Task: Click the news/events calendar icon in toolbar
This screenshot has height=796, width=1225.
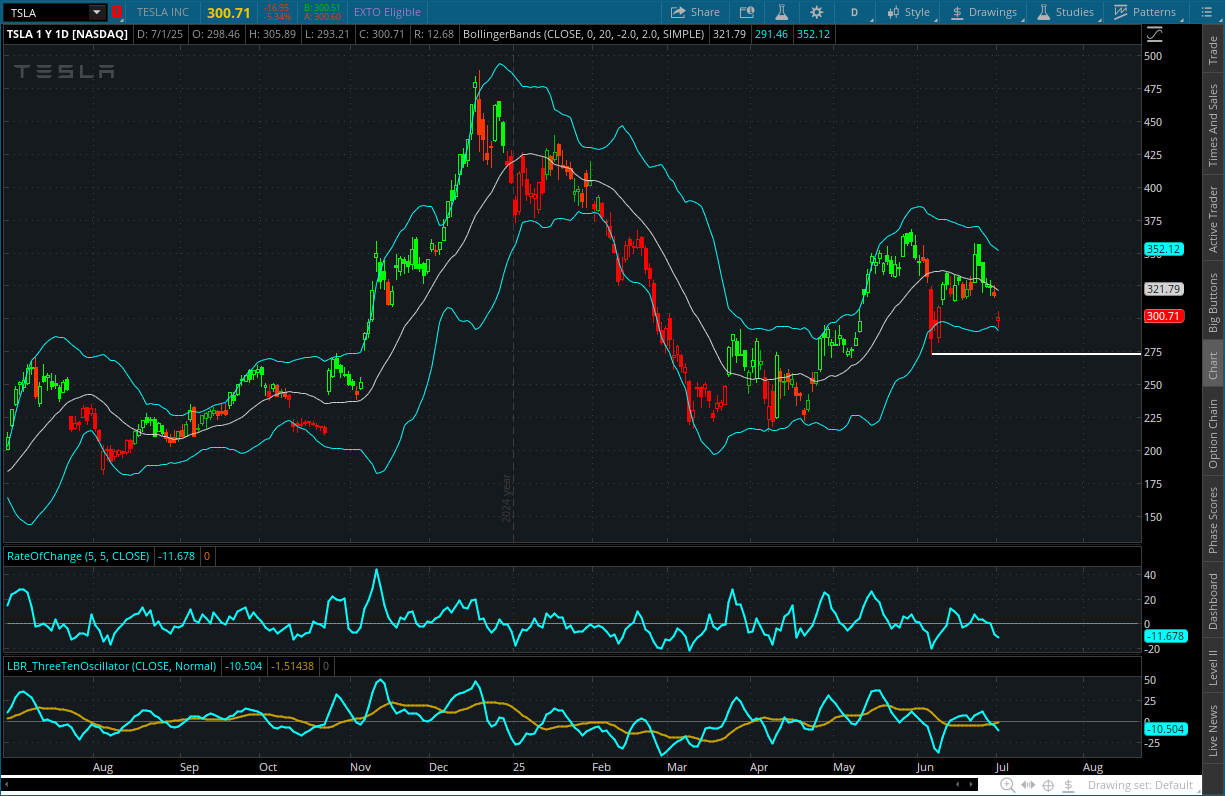Action: pos(746,12)
